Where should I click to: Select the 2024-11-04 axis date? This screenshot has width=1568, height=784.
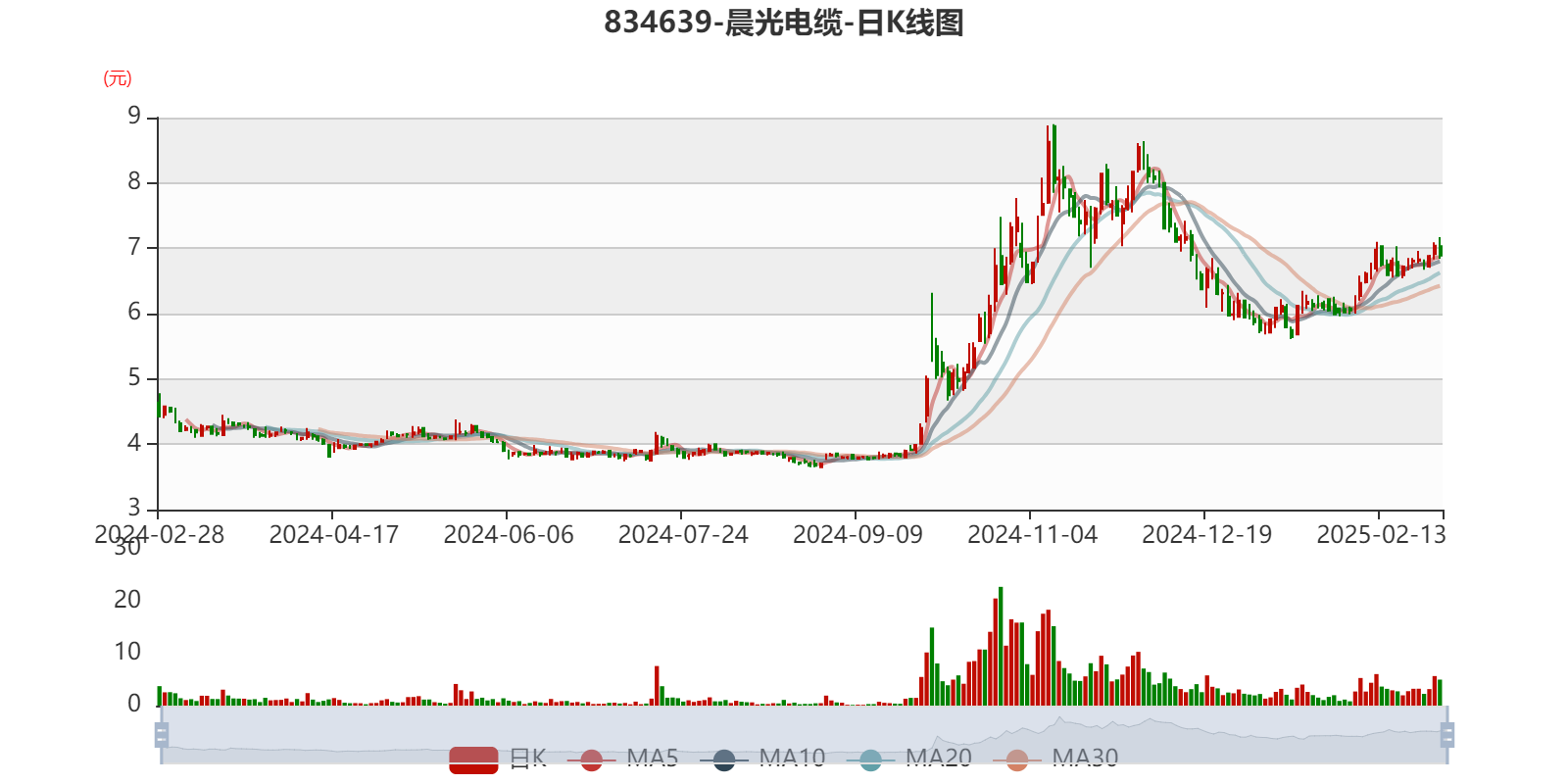pos(1032,534)
